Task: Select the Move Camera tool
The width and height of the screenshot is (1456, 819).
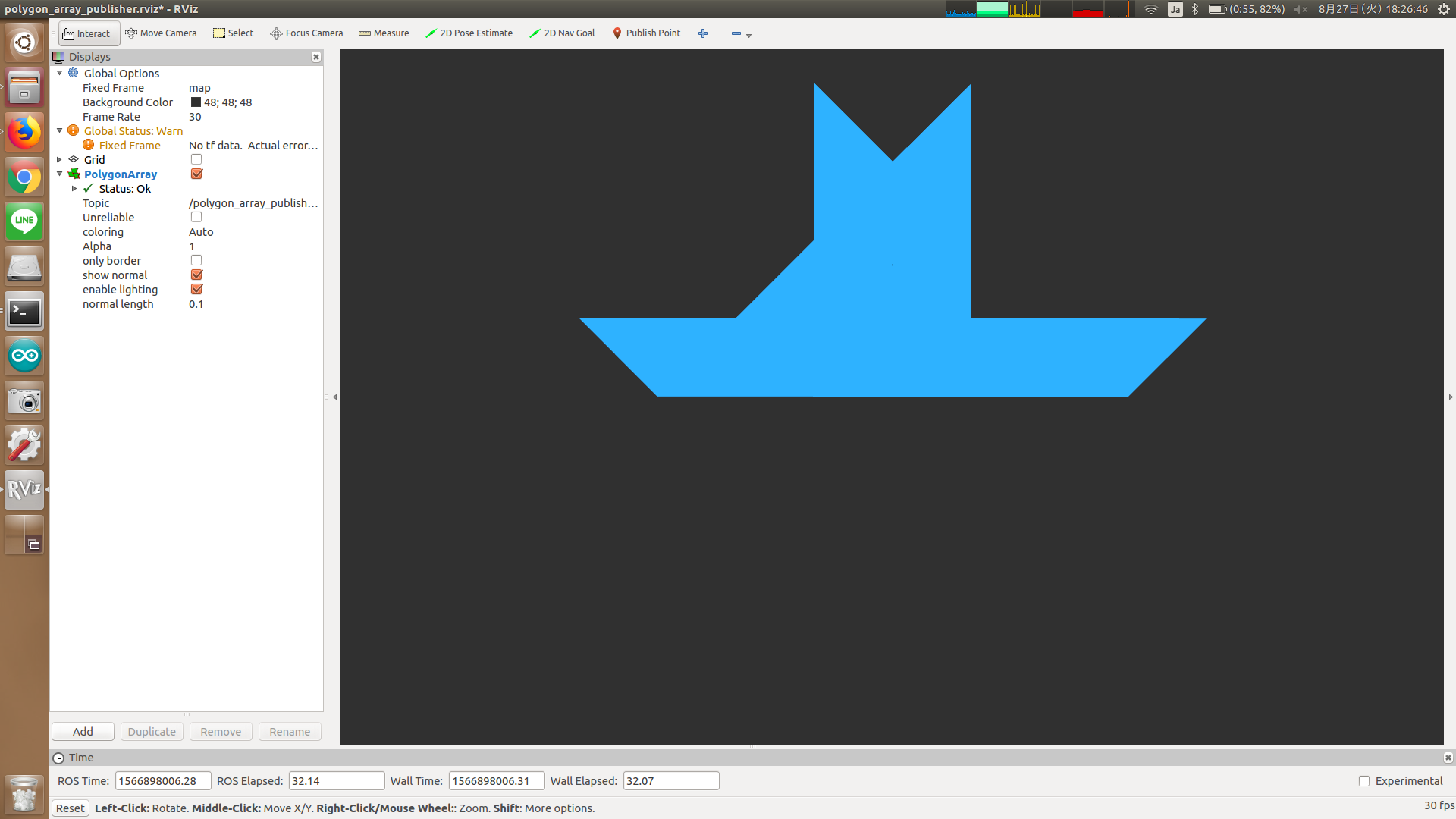Action: pos(161,33)
